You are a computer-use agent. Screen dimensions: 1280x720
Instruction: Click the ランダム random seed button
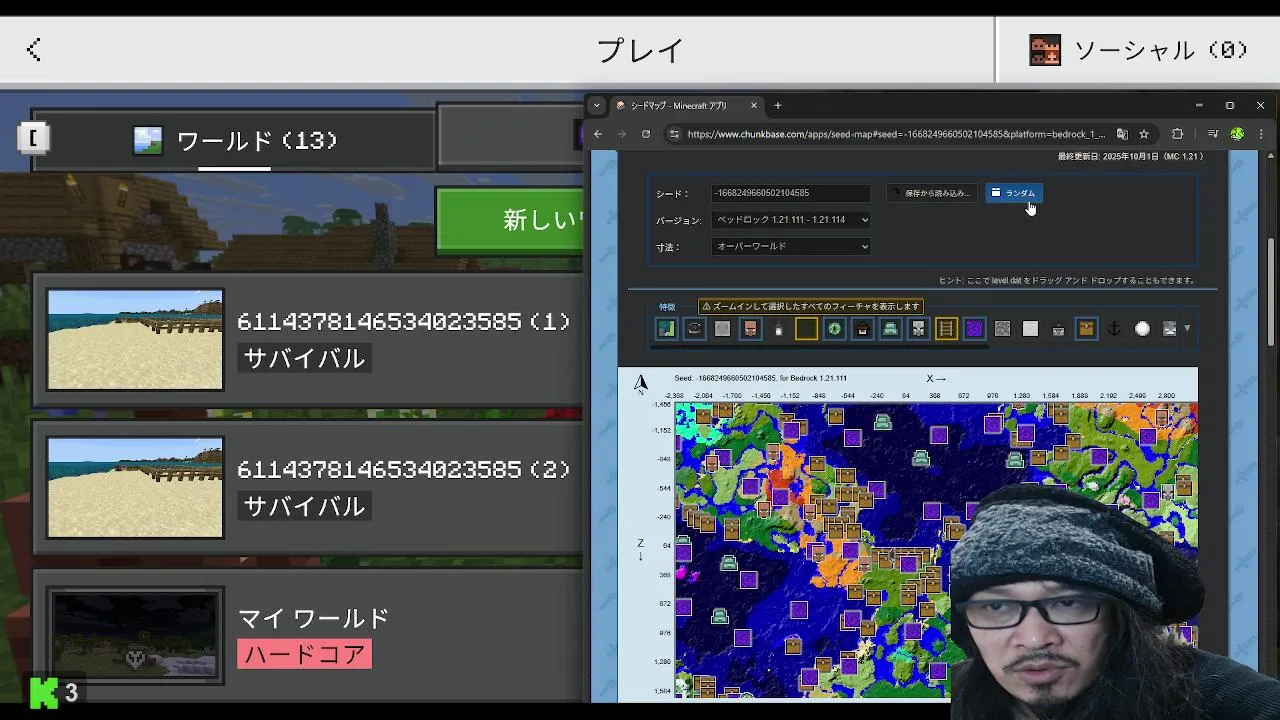click(1014, 193)
